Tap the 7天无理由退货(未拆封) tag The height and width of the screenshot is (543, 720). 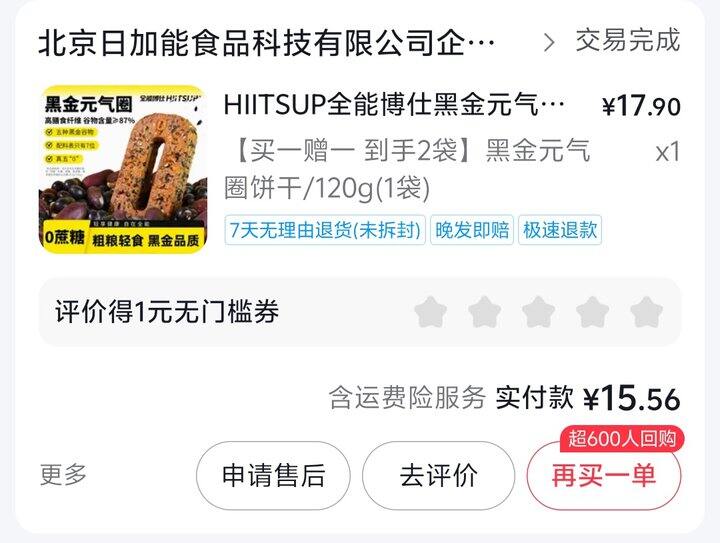click(x=325, y=230)
